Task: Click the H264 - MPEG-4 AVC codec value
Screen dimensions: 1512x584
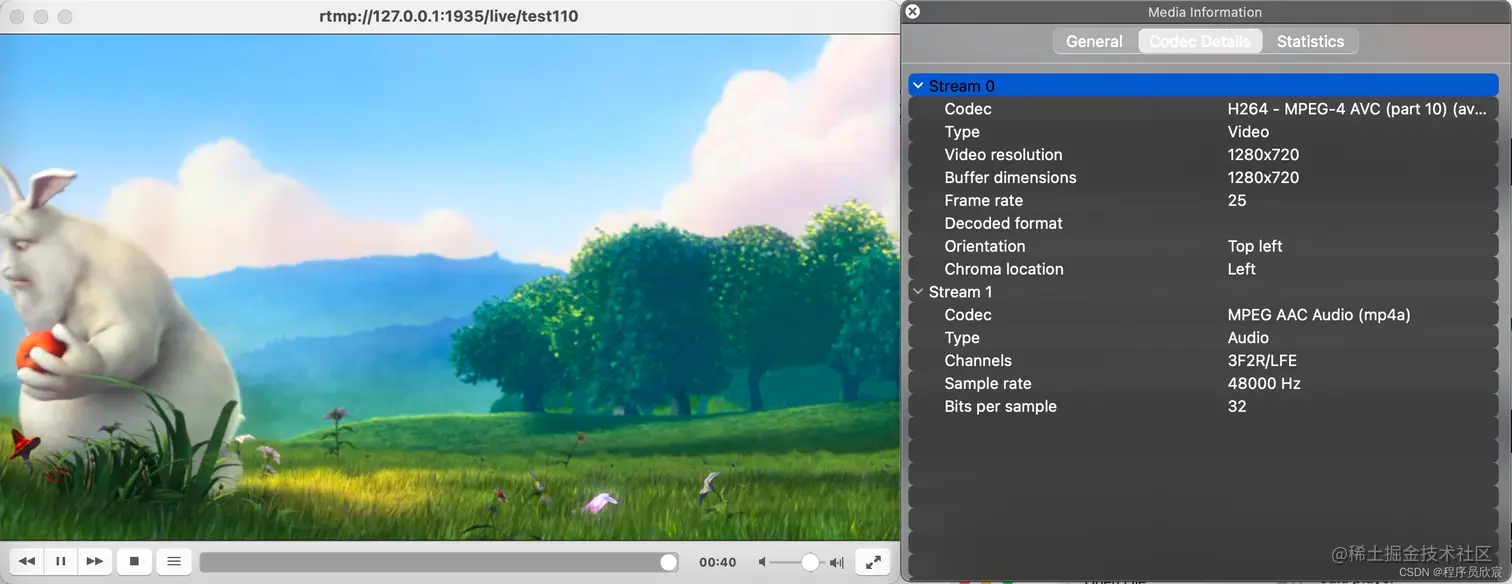Action: point(1357,109)
